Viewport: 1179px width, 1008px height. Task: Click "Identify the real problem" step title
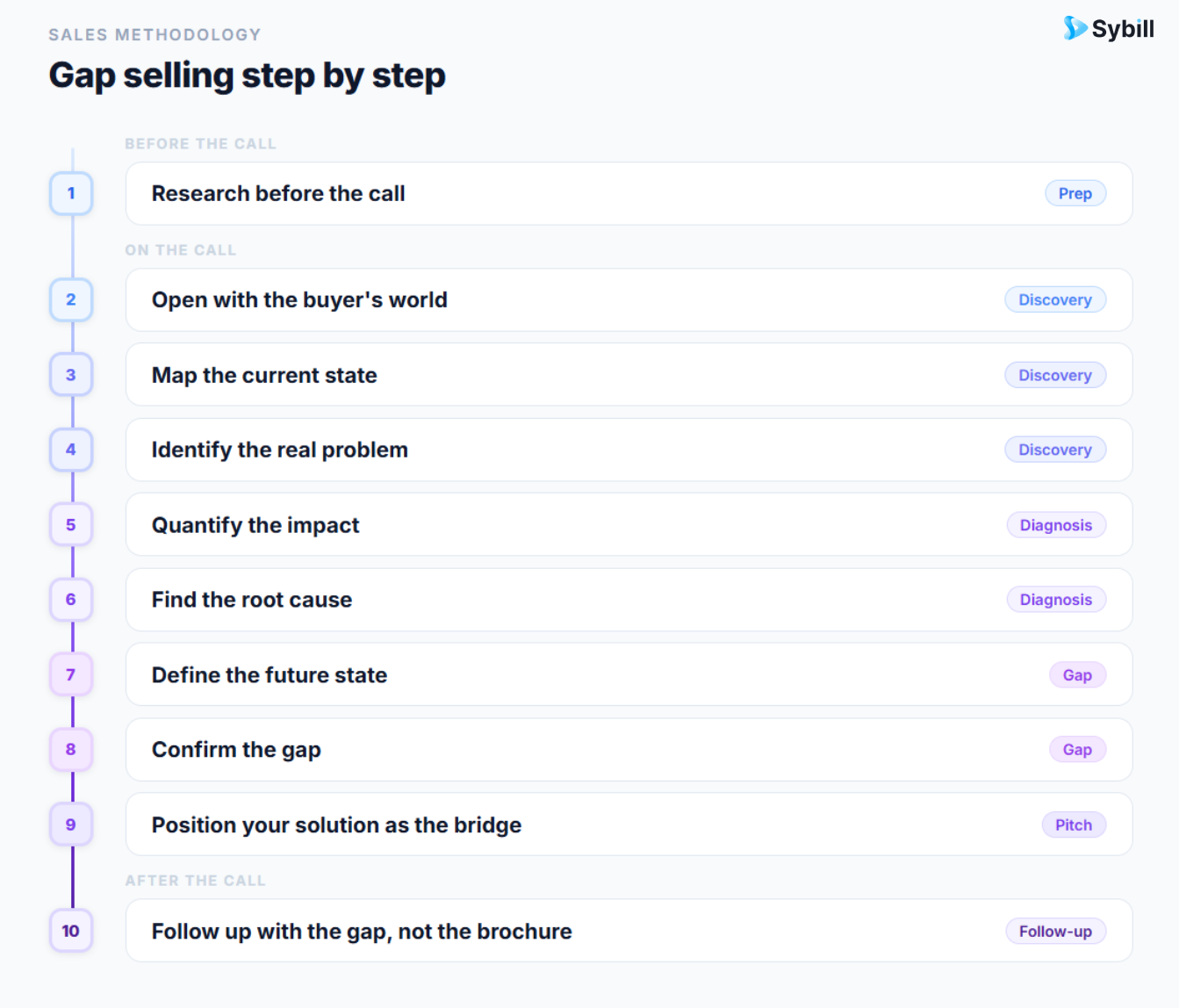280,450
